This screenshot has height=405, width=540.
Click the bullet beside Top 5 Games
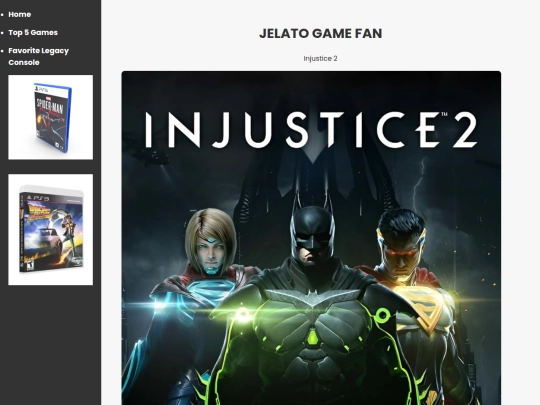pyautogui.click(x=3, y=33)
